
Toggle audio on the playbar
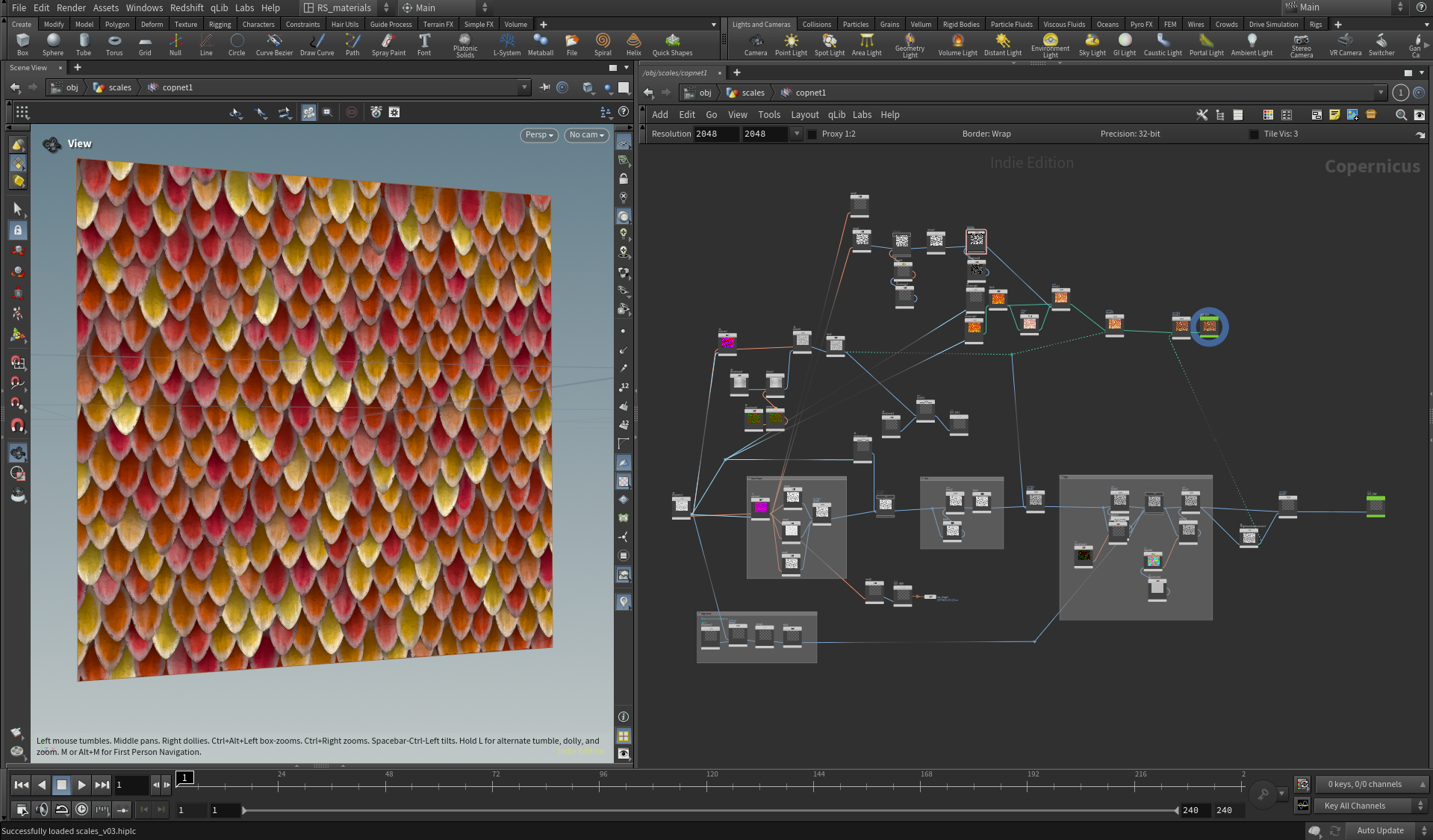click(x=42, y=809)
